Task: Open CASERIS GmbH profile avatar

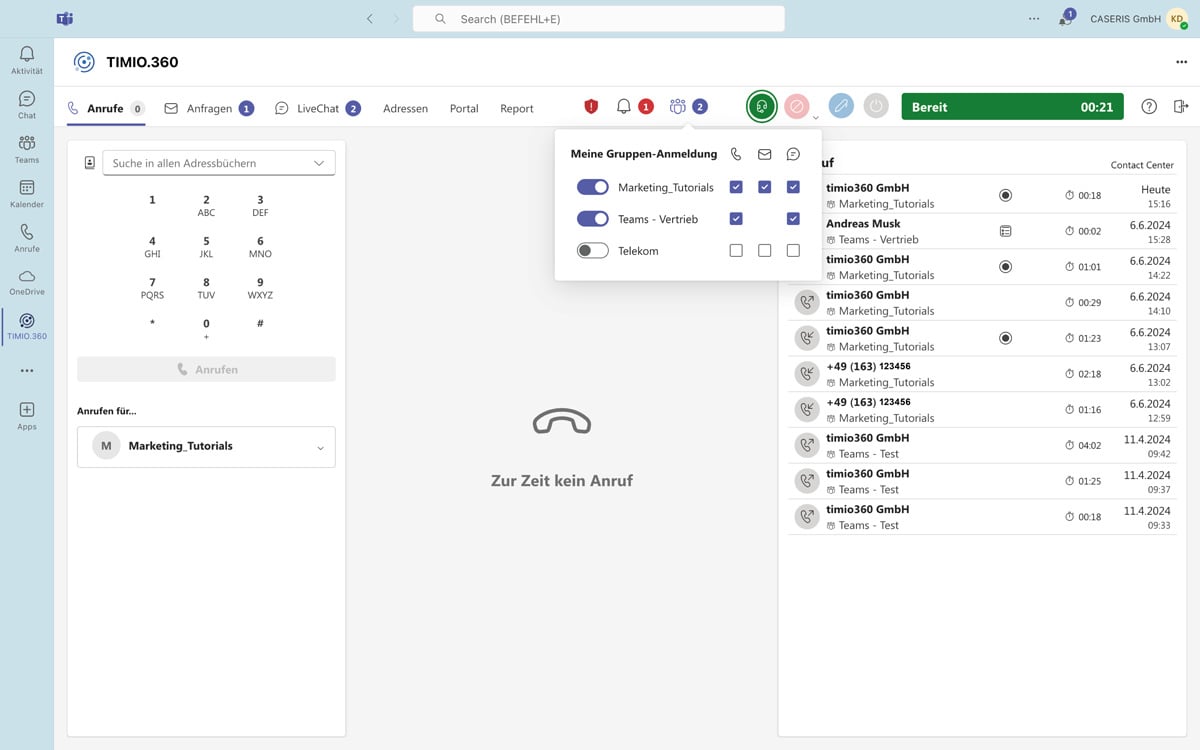Action: pos(1177,19)
